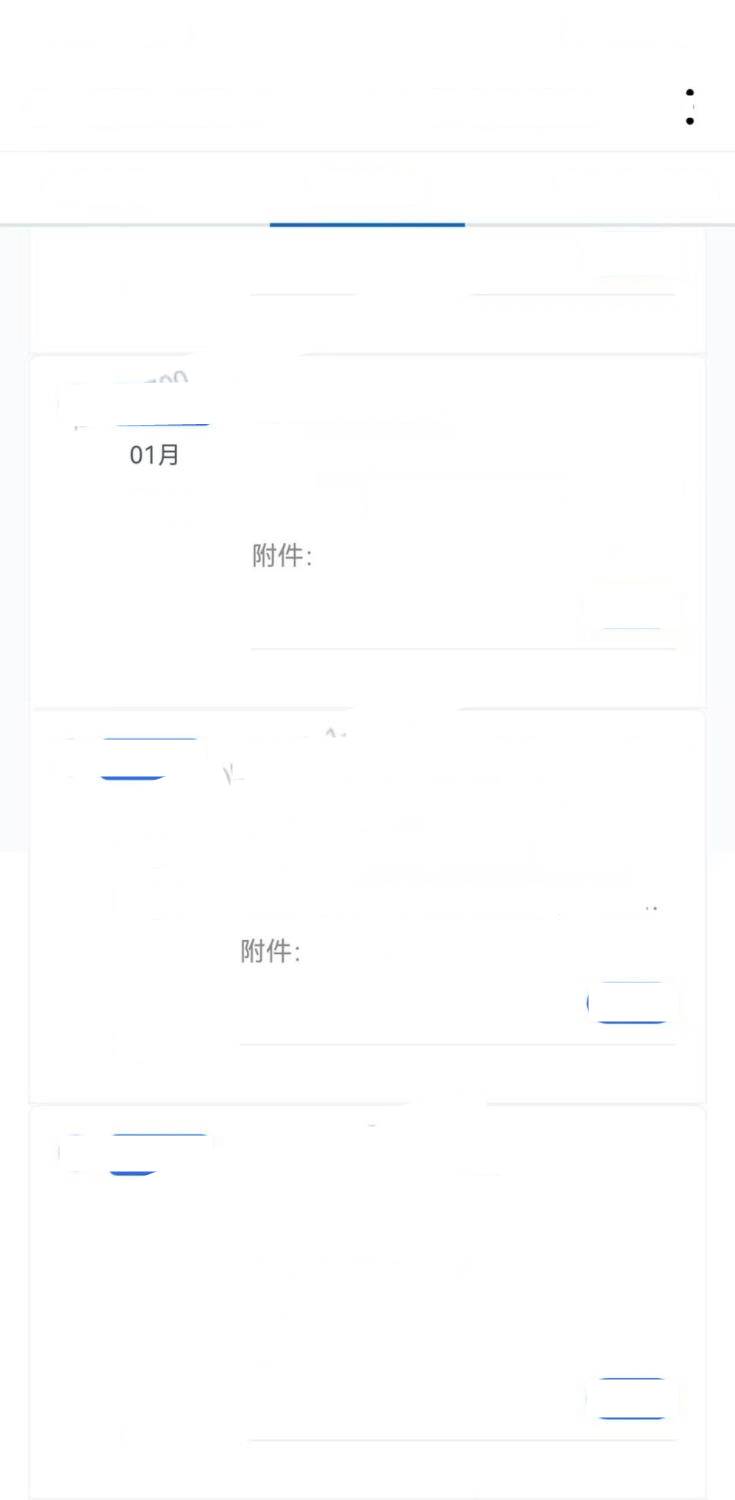Viewport: 735px width, 1500px height.
Task: Open the three-dot more options menu
Action: coord(690,106)
